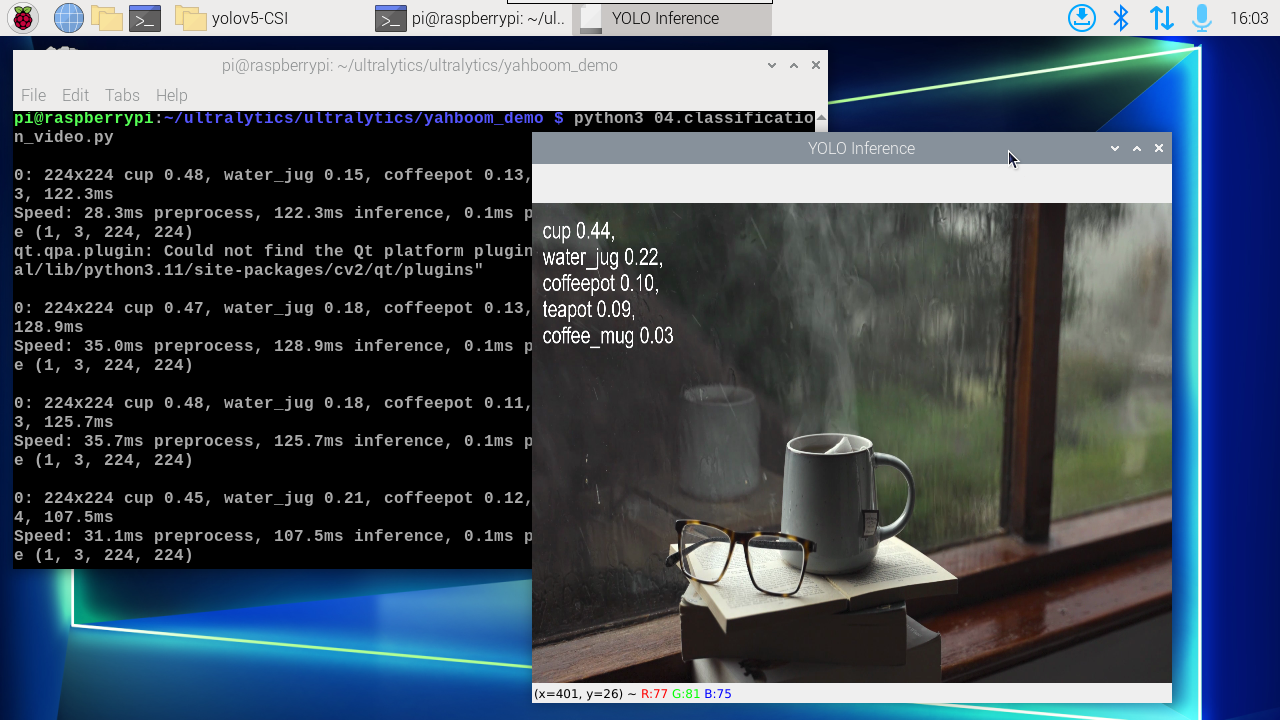Launch the terminal from taskbar launcher
1280x720 pixels.
click(145, 18)
